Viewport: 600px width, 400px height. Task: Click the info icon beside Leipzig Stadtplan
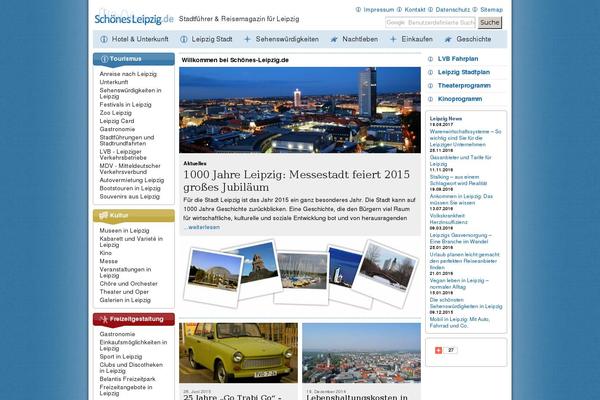coord(430,72)
